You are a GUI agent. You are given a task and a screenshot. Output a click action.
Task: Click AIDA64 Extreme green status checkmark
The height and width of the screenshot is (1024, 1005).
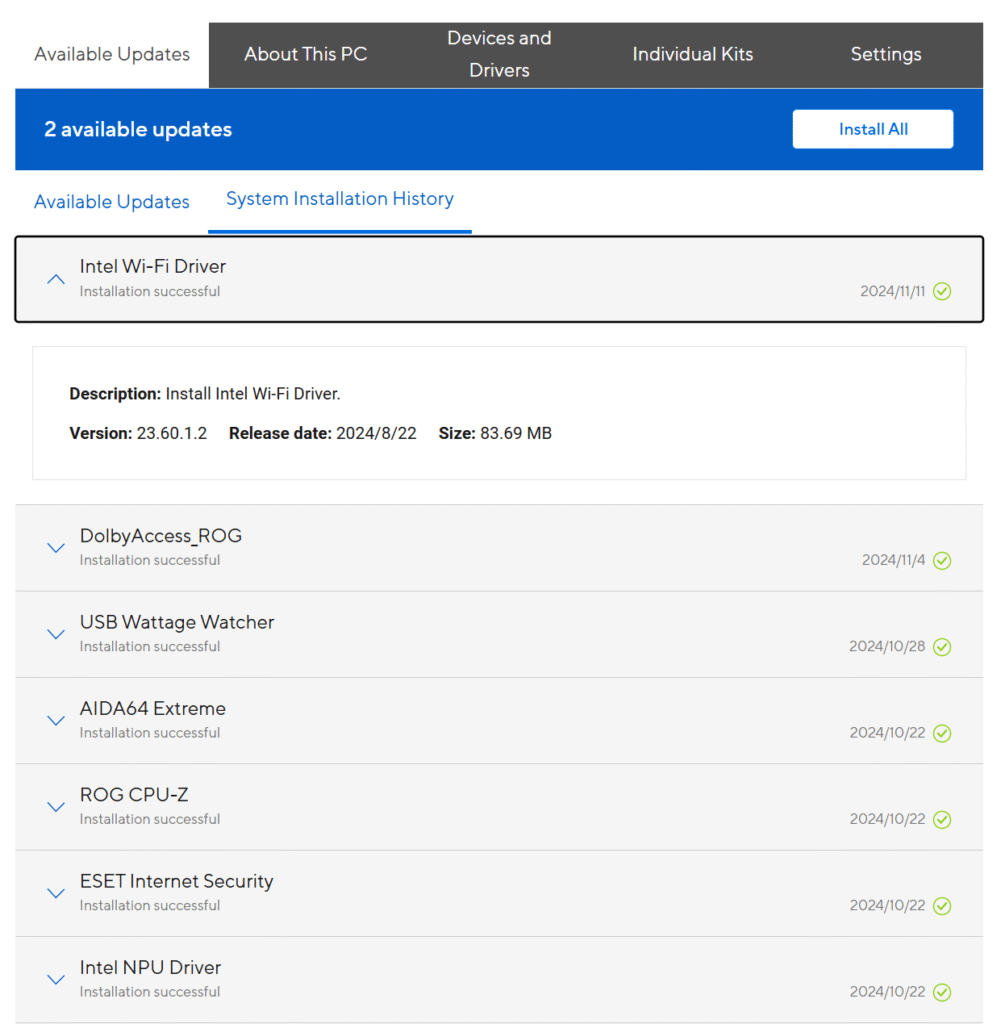pos(941,733)
